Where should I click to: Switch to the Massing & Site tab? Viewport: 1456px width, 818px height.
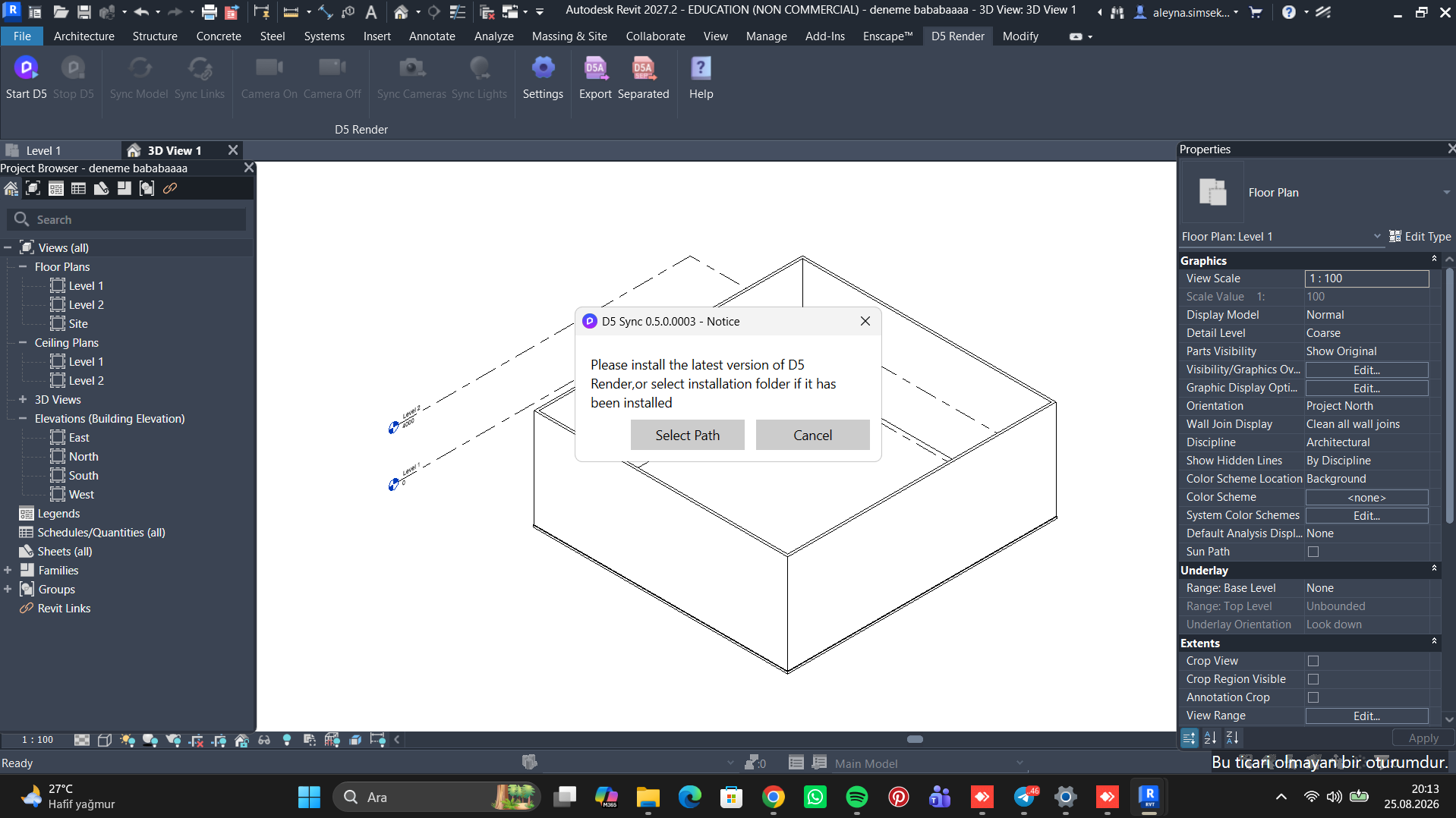[569, 36]
